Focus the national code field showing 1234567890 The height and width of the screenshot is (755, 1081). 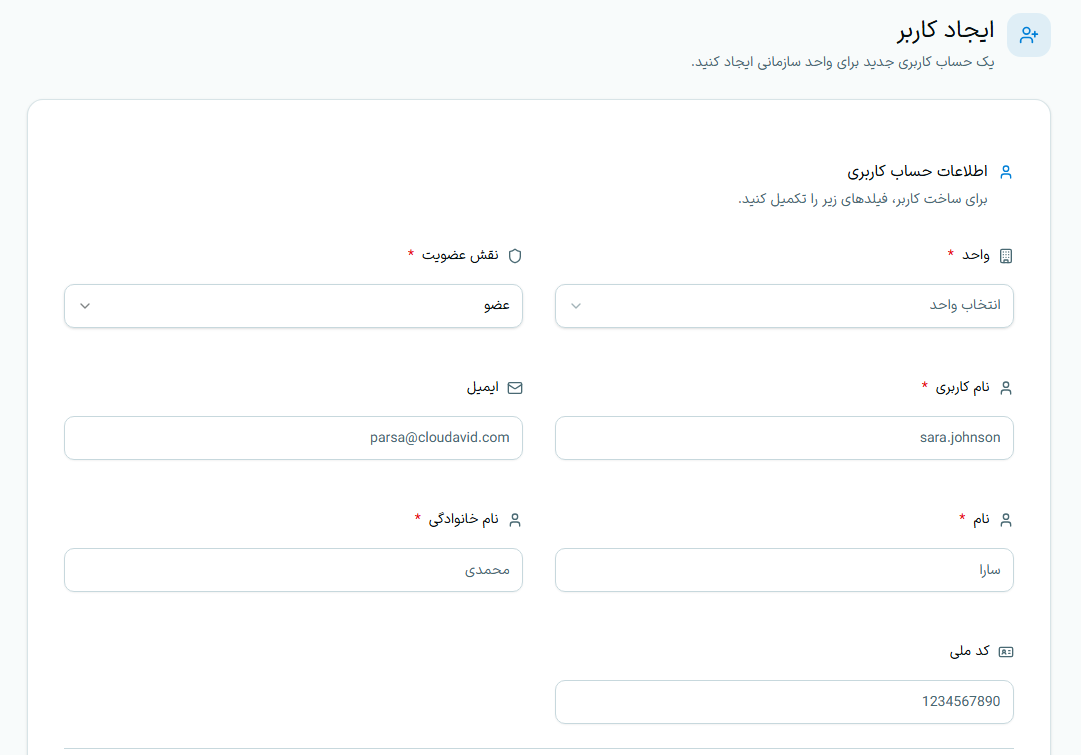pyautogui.click(x=784, y=702)
